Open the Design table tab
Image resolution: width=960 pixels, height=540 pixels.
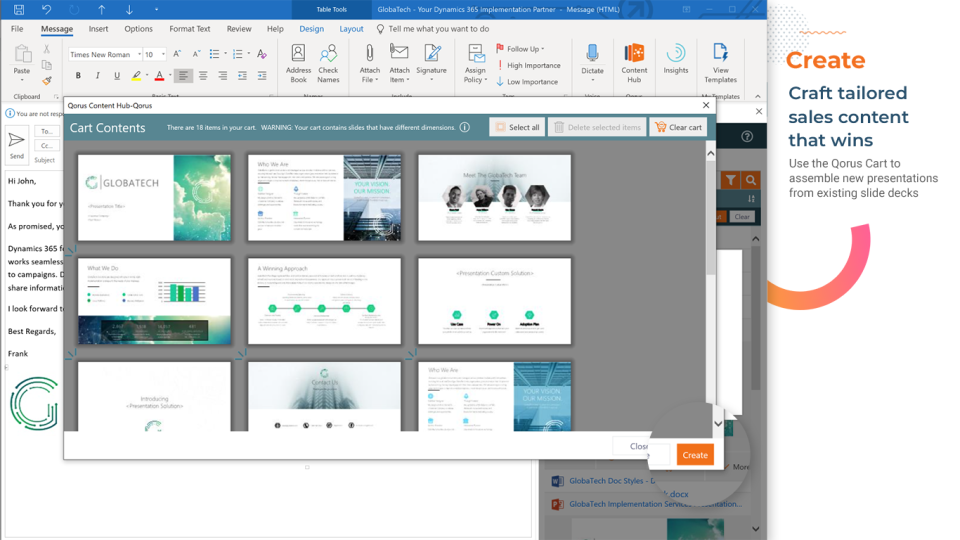point(312,29)
